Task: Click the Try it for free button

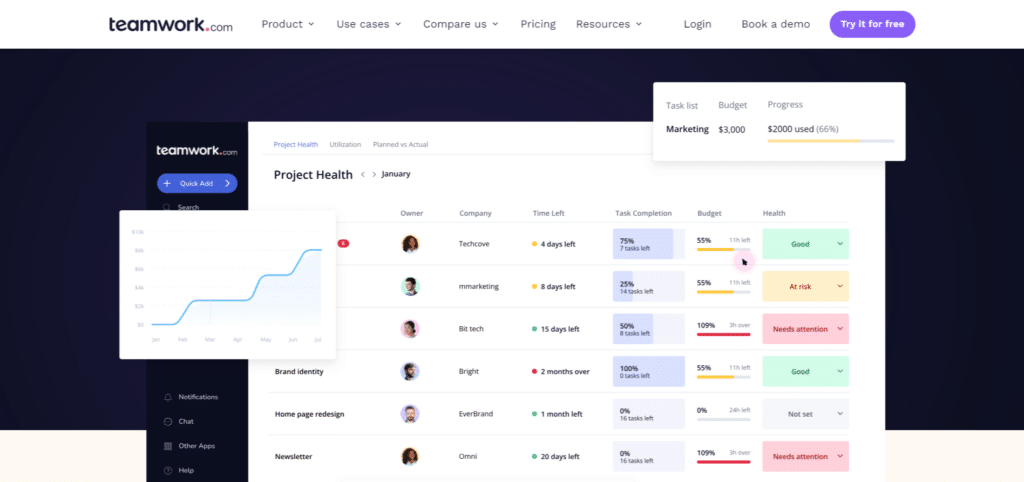Action: 872,24
